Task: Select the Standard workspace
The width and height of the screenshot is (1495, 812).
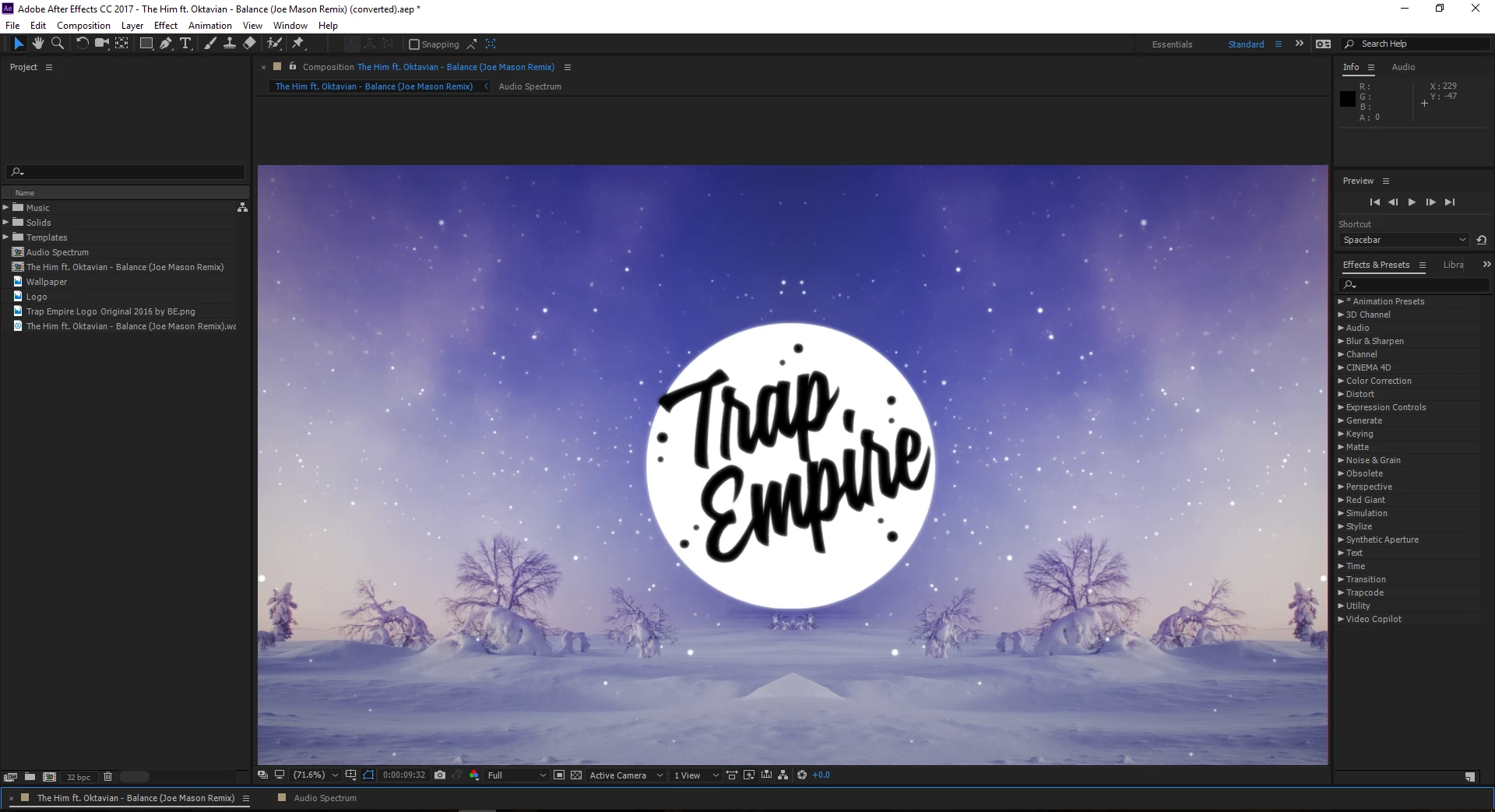Action: pyautogui.click(x=1246, y=44)
